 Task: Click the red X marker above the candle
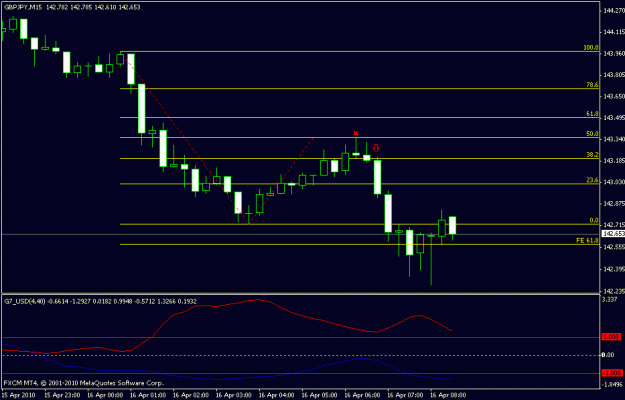coord(356,133)
